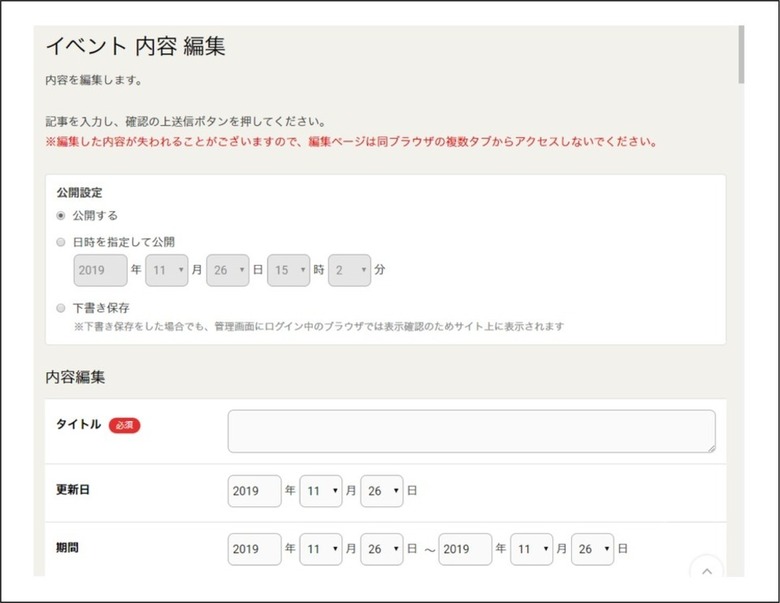Viewport: 780px width, 603px height.
Task: Select the 公開する radio button
Action: click(61, 215)
